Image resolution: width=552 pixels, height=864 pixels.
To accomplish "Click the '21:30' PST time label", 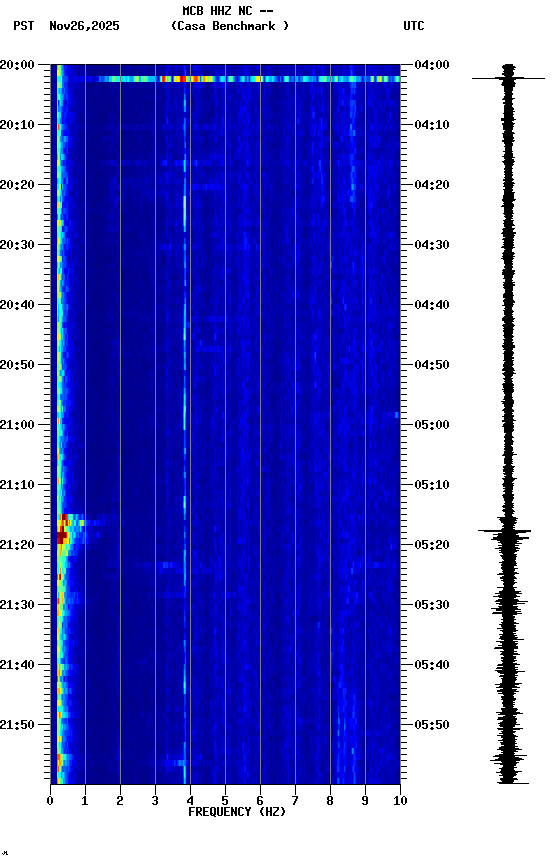I will coord(17,605).
